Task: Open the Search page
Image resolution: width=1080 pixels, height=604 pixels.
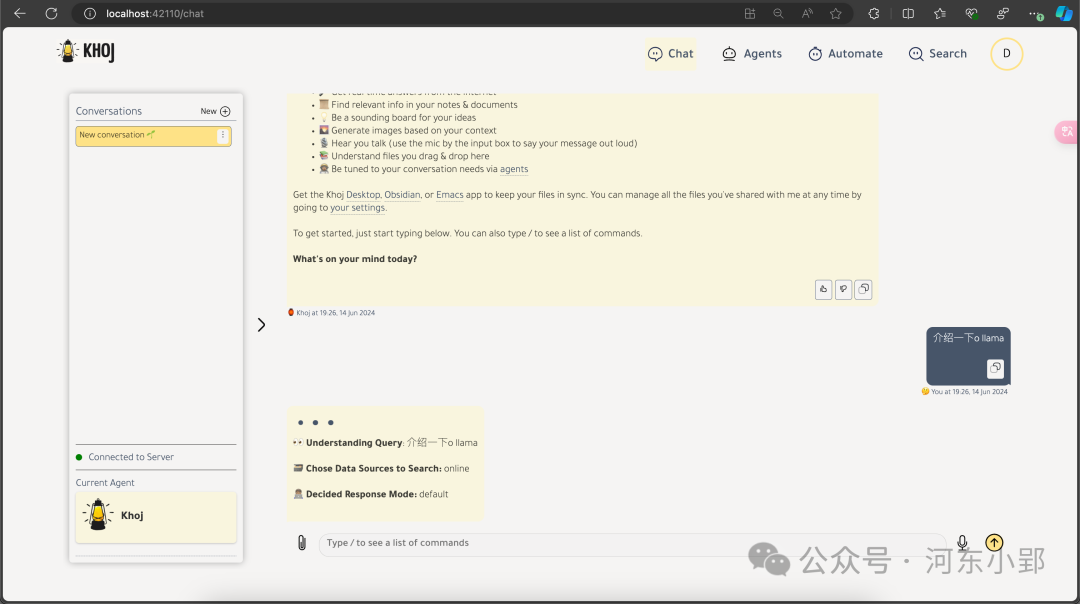Action: [938, 54]
